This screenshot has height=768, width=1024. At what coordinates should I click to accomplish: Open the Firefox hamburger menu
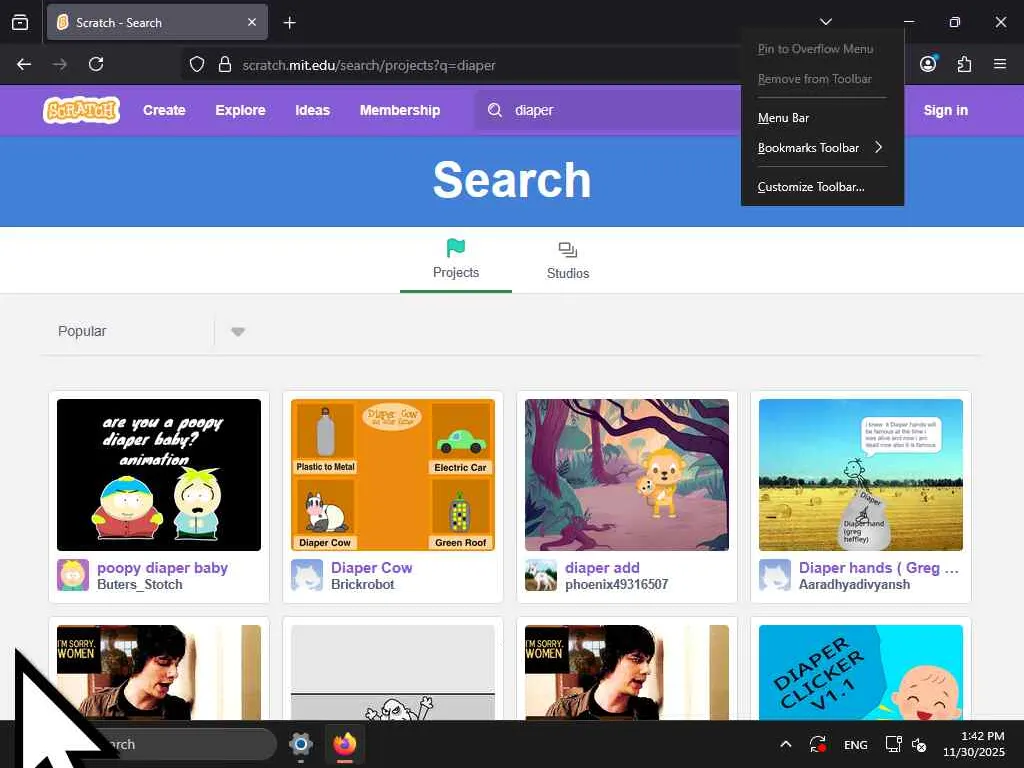click(x=1000, y=64)
